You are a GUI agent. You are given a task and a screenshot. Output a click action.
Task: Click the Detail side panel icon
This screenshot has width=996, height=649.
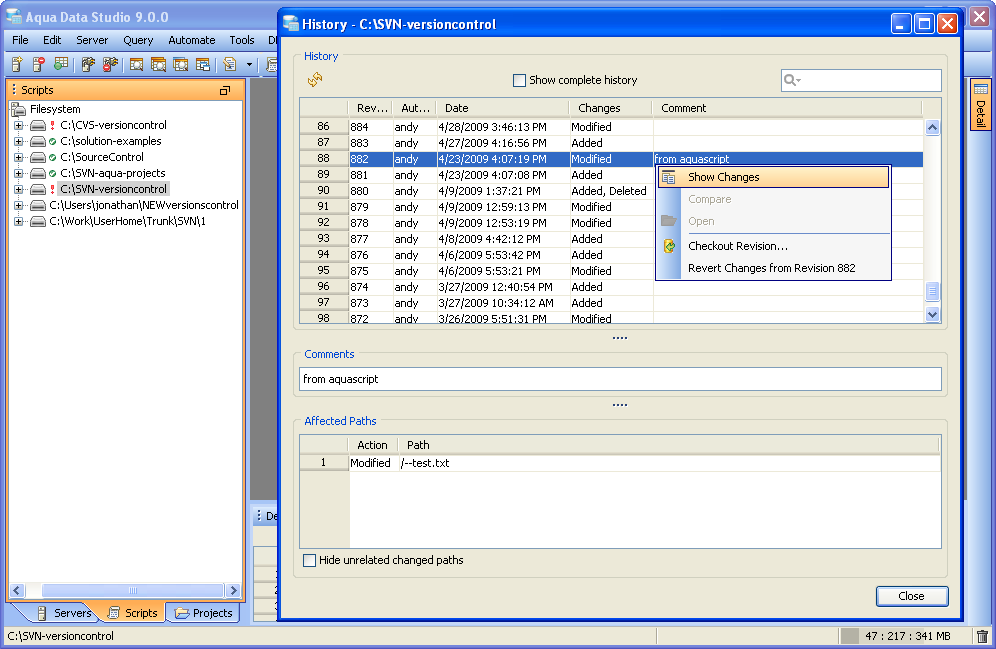click(x=981, y=89)
